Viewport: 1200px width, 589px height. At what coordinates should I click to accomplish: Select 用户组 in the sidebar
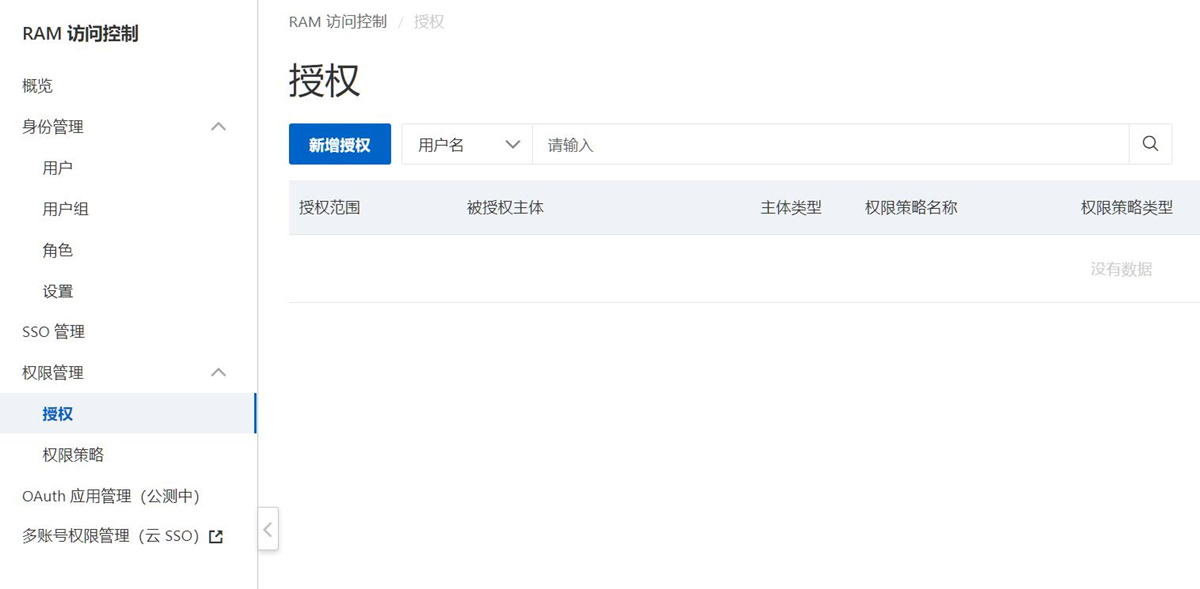click(66, 209)
